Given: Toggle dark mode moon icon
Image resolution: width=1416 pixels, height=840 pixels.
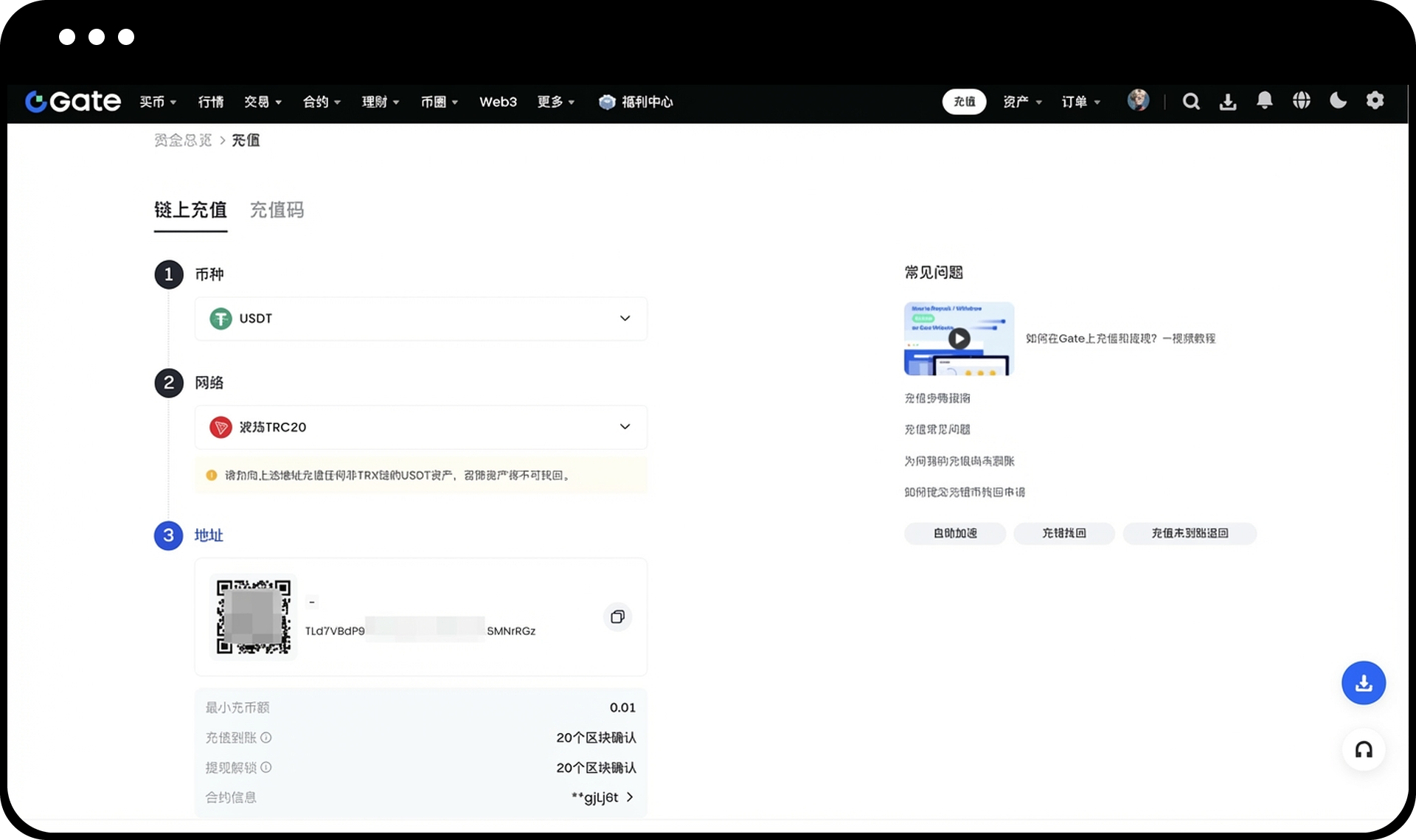Looking at the screenshot, I should click(x=1338, y=100).
